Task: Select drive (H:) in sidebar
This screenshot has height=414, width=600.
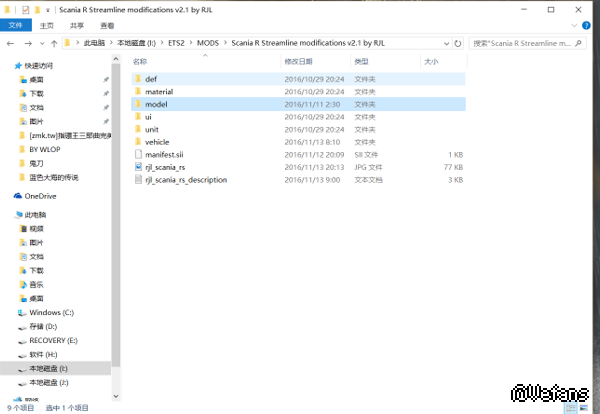Action: (43, 355)
